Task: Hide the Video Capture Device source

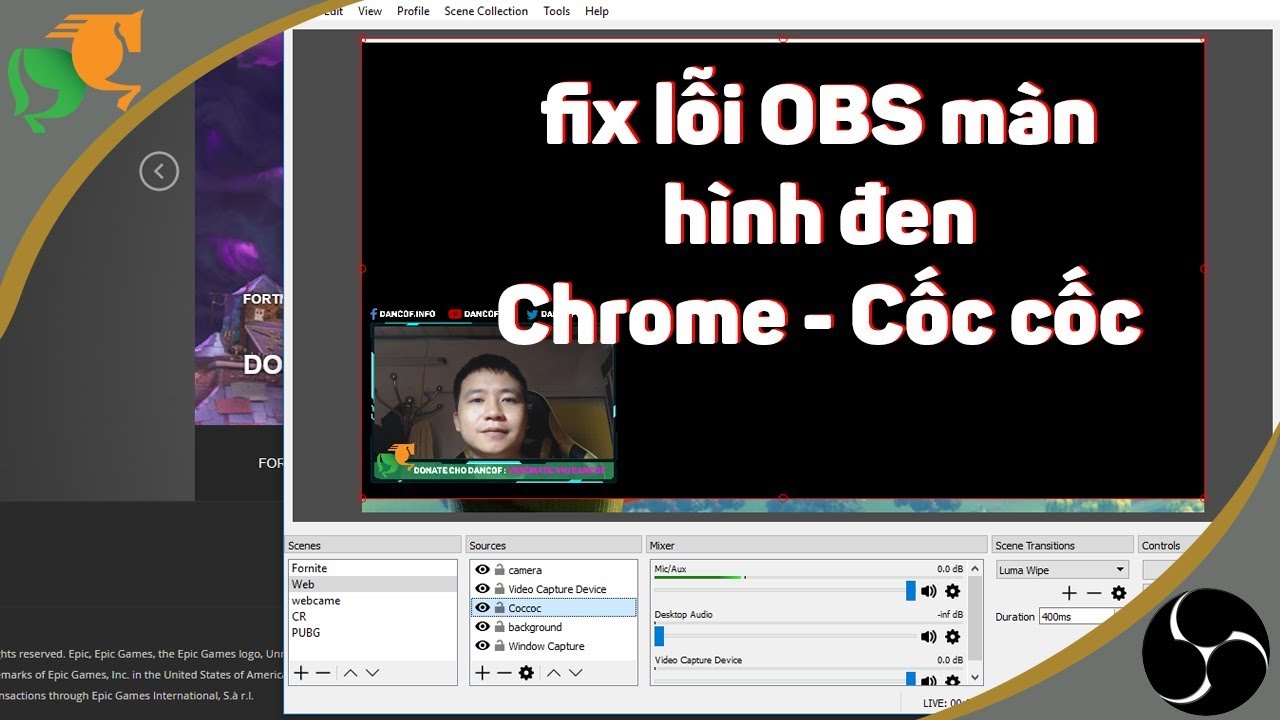Action: 482,589
